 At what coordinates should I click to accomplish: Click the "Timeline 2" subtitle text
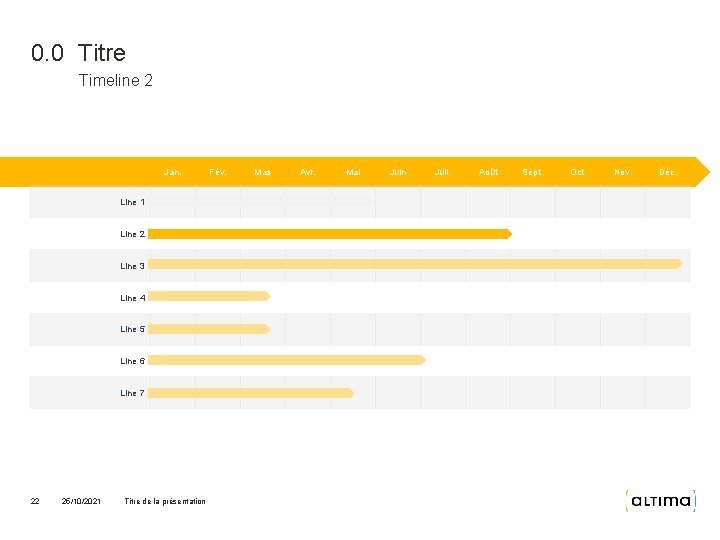coord(116,81)
